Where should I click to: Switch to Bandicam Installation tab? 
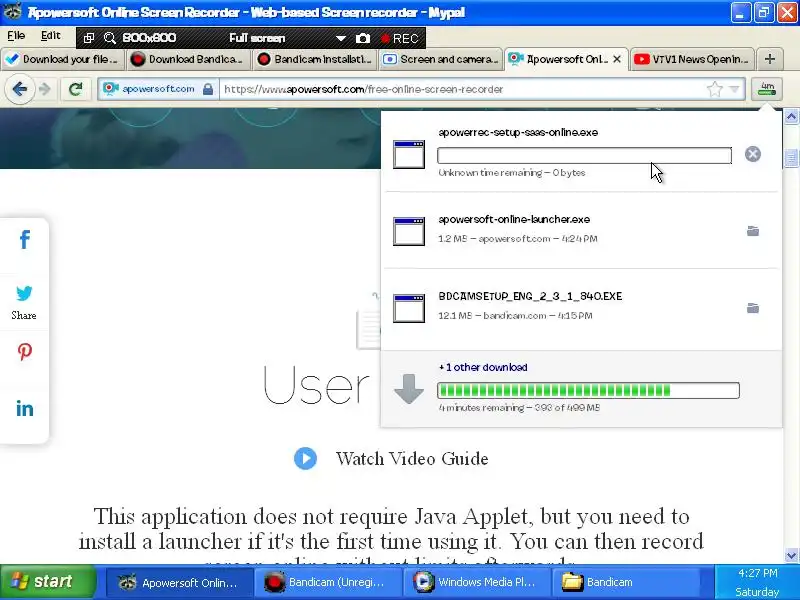click(x=315, y=59)
